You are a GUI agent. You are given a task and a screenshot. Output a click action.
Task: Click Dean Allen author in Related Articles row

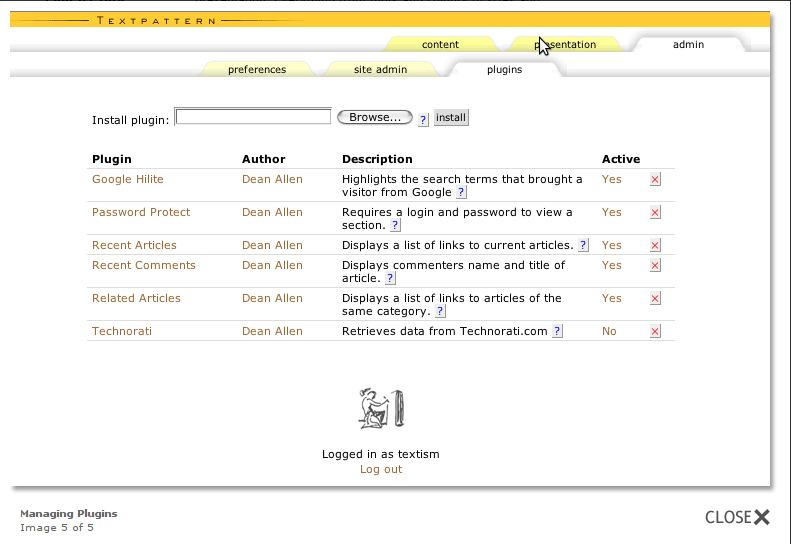[272, 298]
